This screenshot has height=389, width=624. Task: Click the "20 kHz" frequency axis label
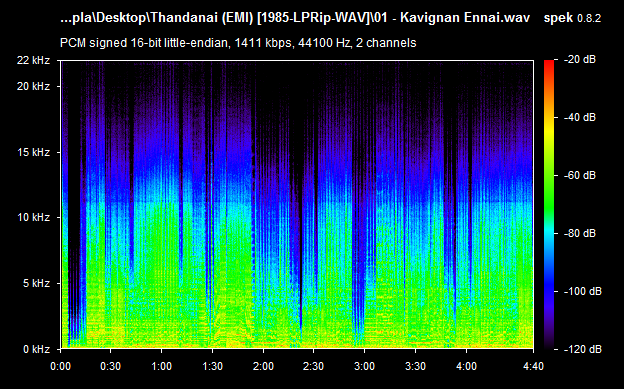pos(33,86)
